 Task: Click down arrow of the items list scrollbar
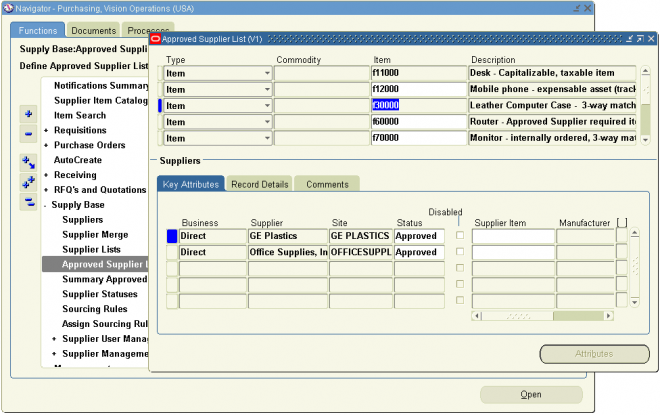[645, 140]
